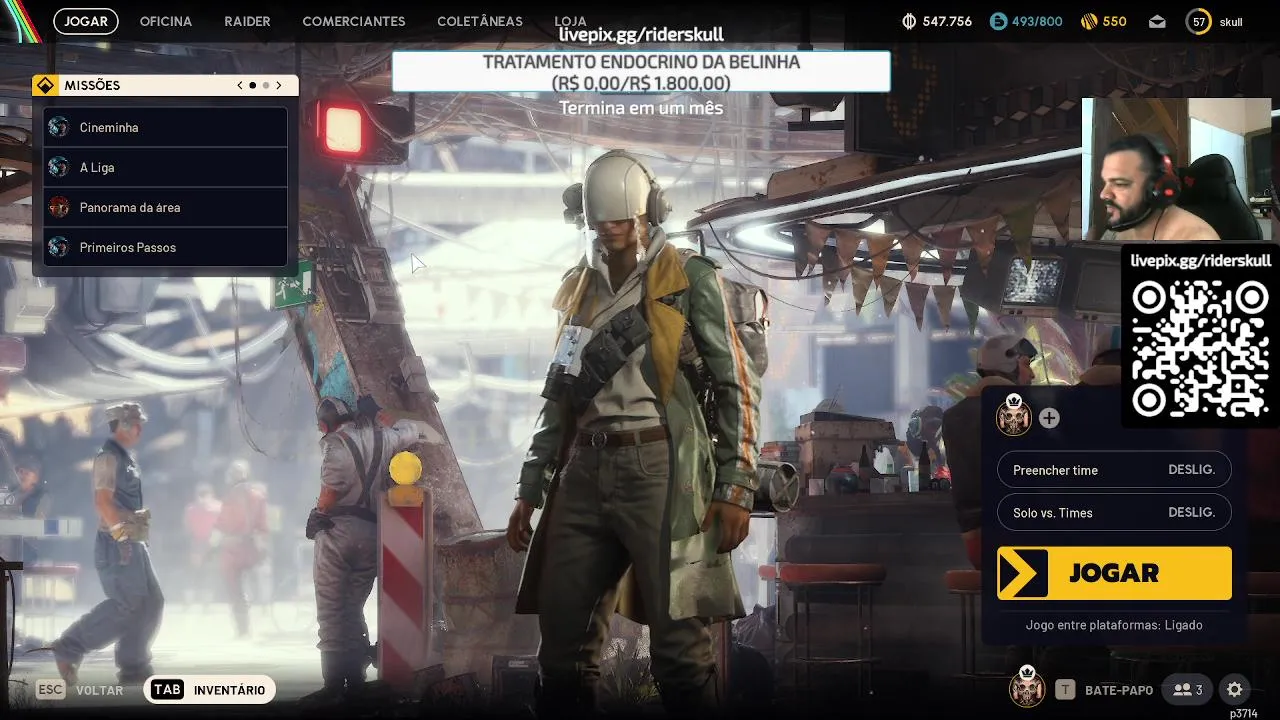
Task: Click the livepix.gg/riderskull text at top
Action: pos(641,35)
